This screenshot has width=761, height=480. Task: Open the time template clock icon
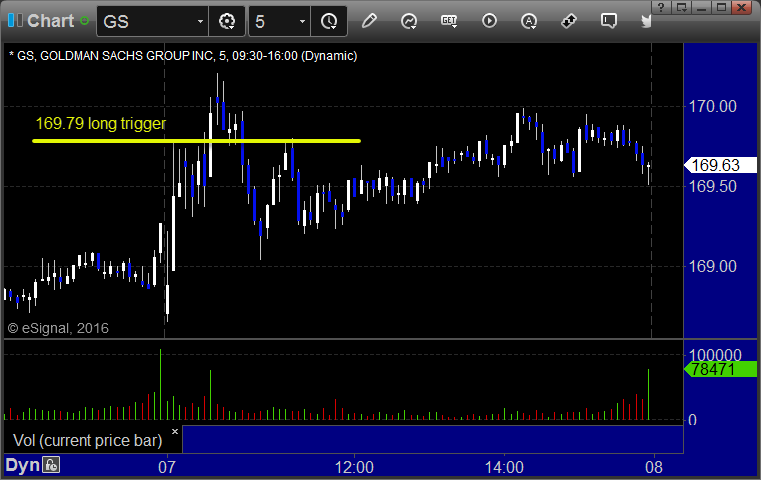click(329, 21)
